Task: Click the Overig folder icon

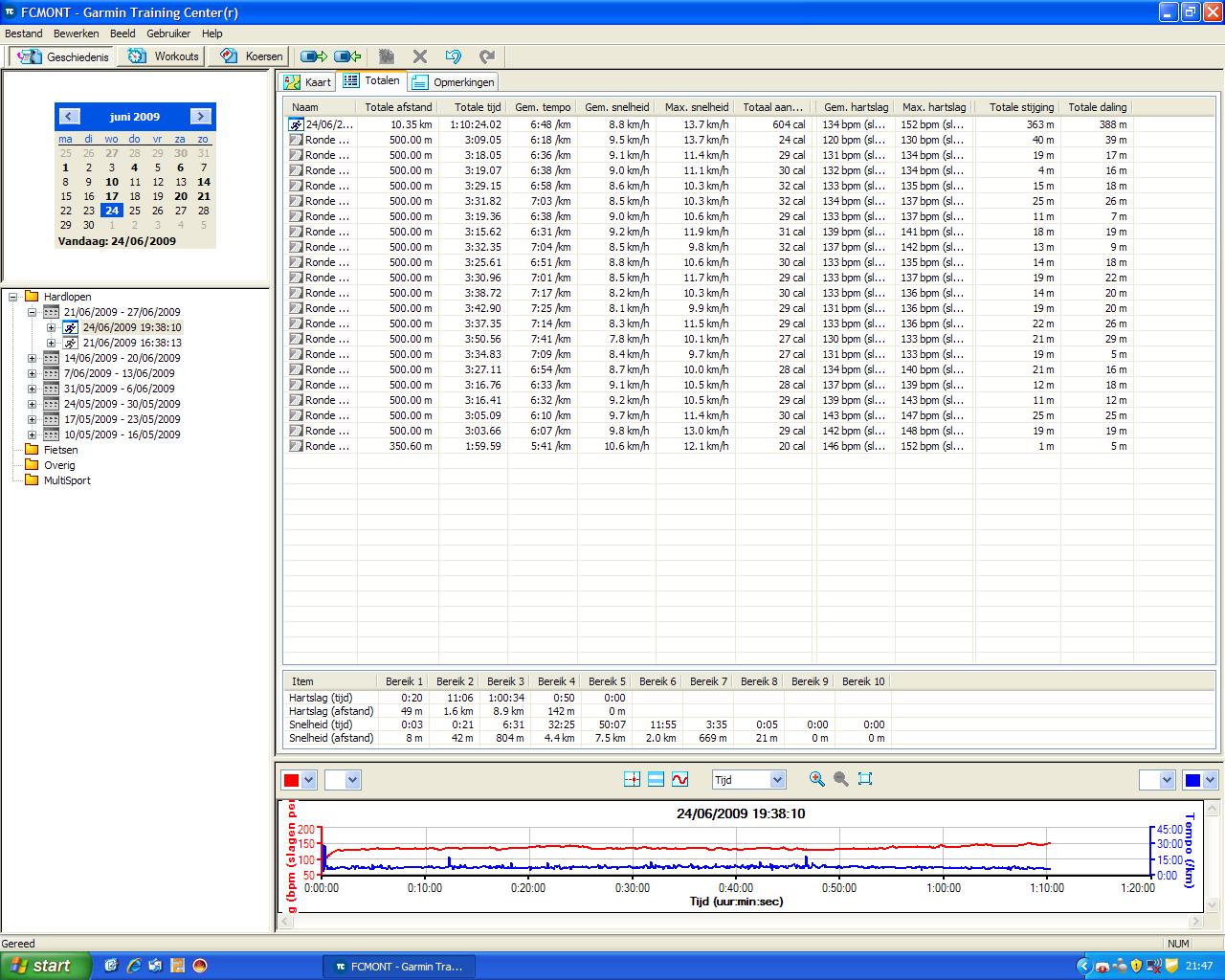Action: click(32, 465)
